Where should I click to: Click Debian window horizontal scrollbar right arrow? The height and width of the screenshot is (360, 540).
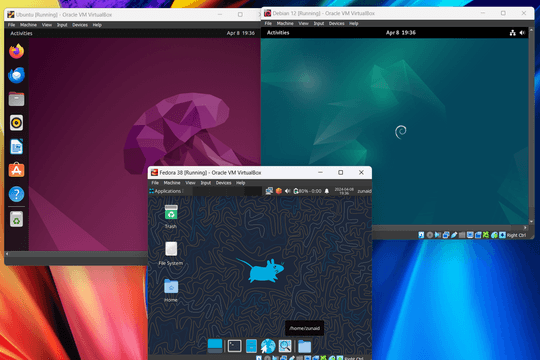point(525,228)
